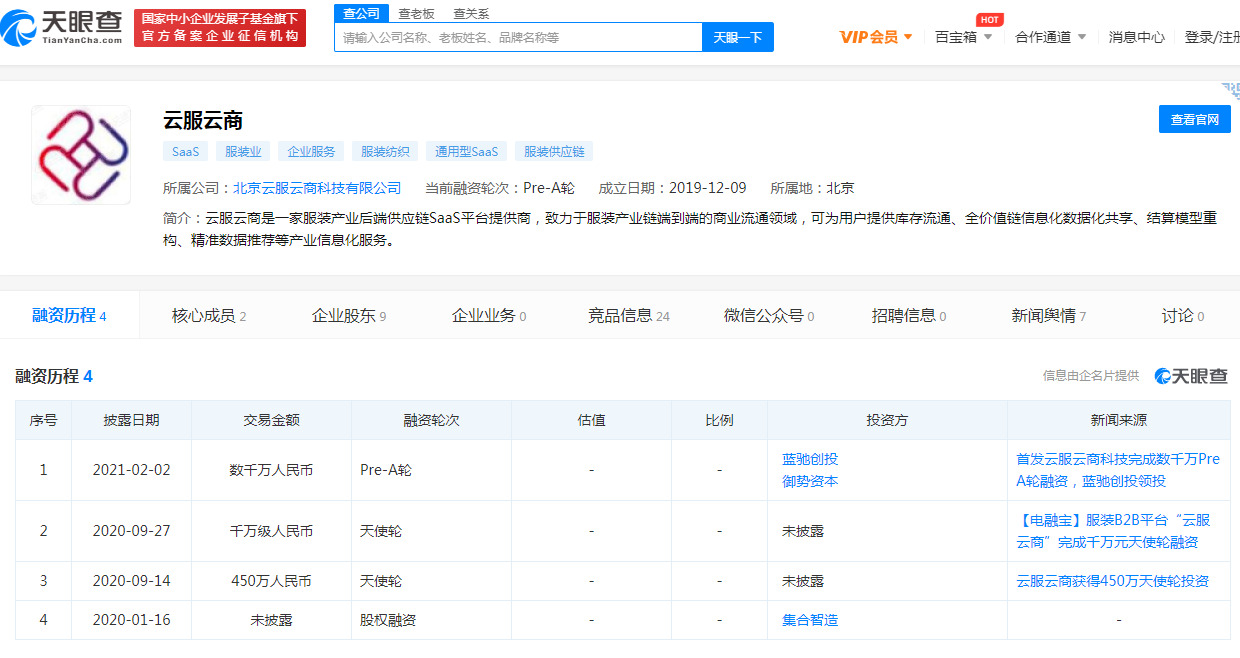Click the 估值 column header
The width and height of the screenshot is (1240, 658).
coord(591,420)
